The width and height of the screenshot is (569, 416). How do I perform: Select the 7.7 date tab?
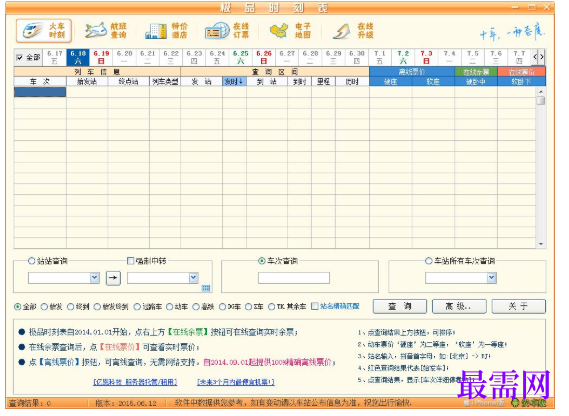coord(519,57)
